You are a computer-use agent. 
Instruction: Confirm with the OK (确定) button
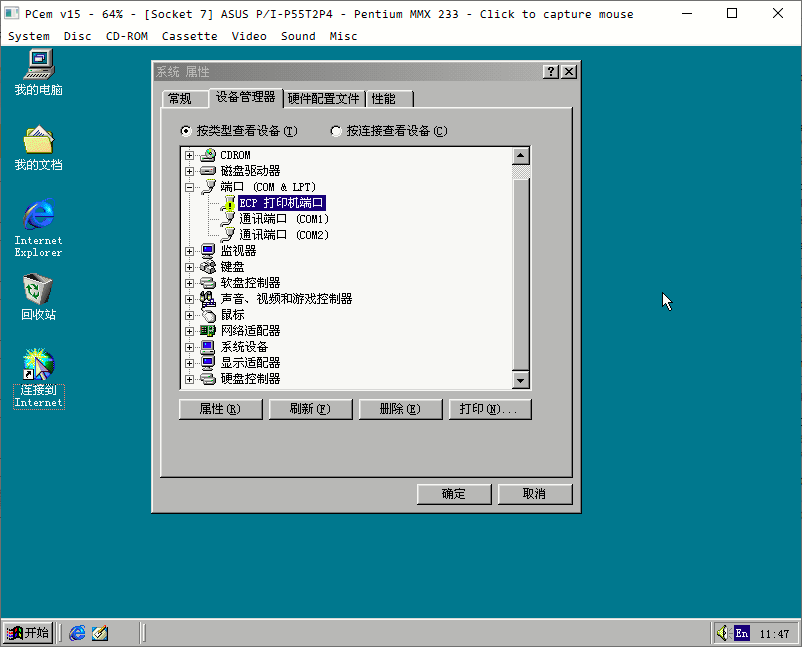point(454,494)
